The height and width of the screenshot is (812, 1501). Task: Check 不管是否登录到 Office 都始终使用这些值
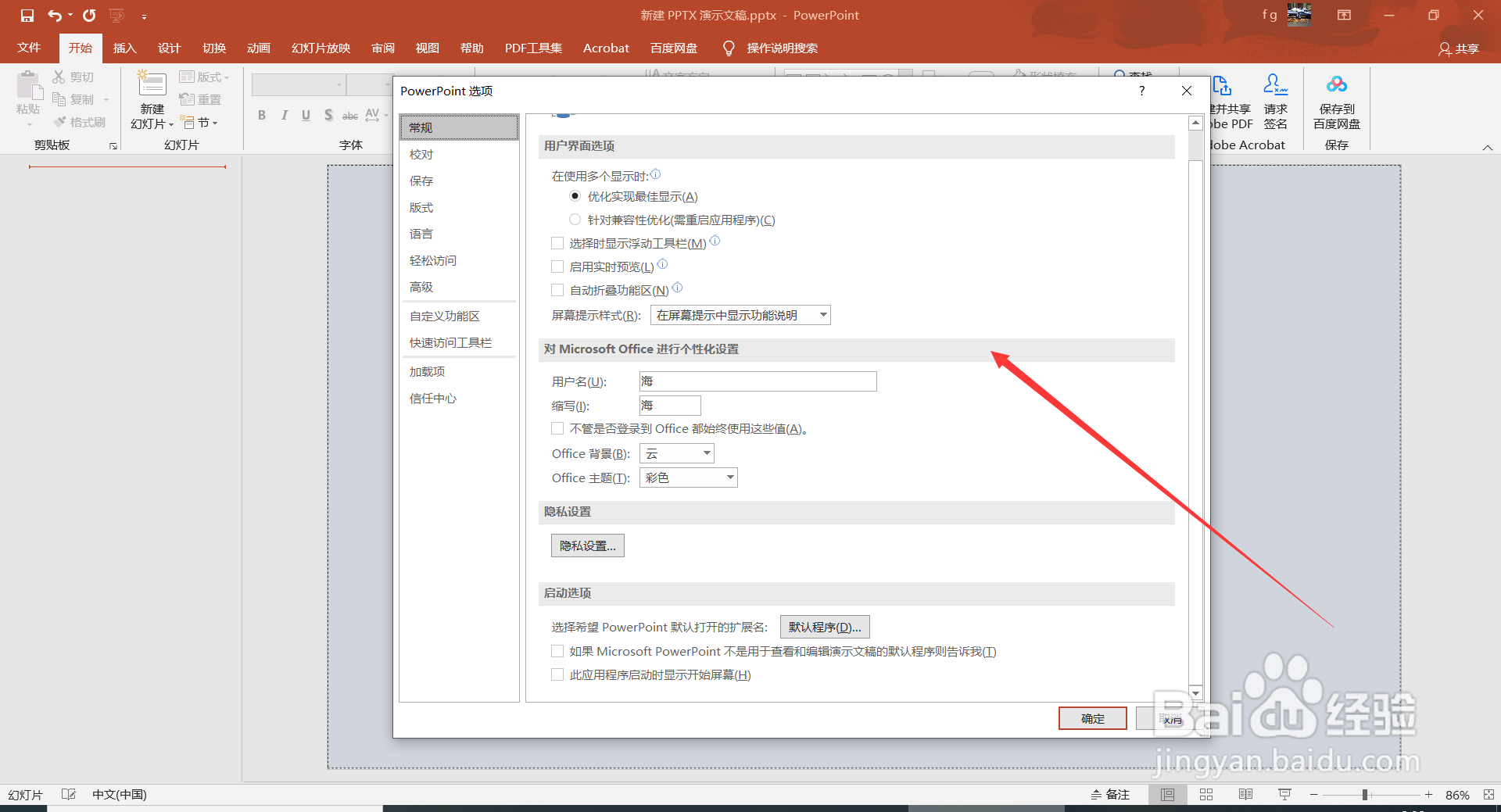click(557, 428)
